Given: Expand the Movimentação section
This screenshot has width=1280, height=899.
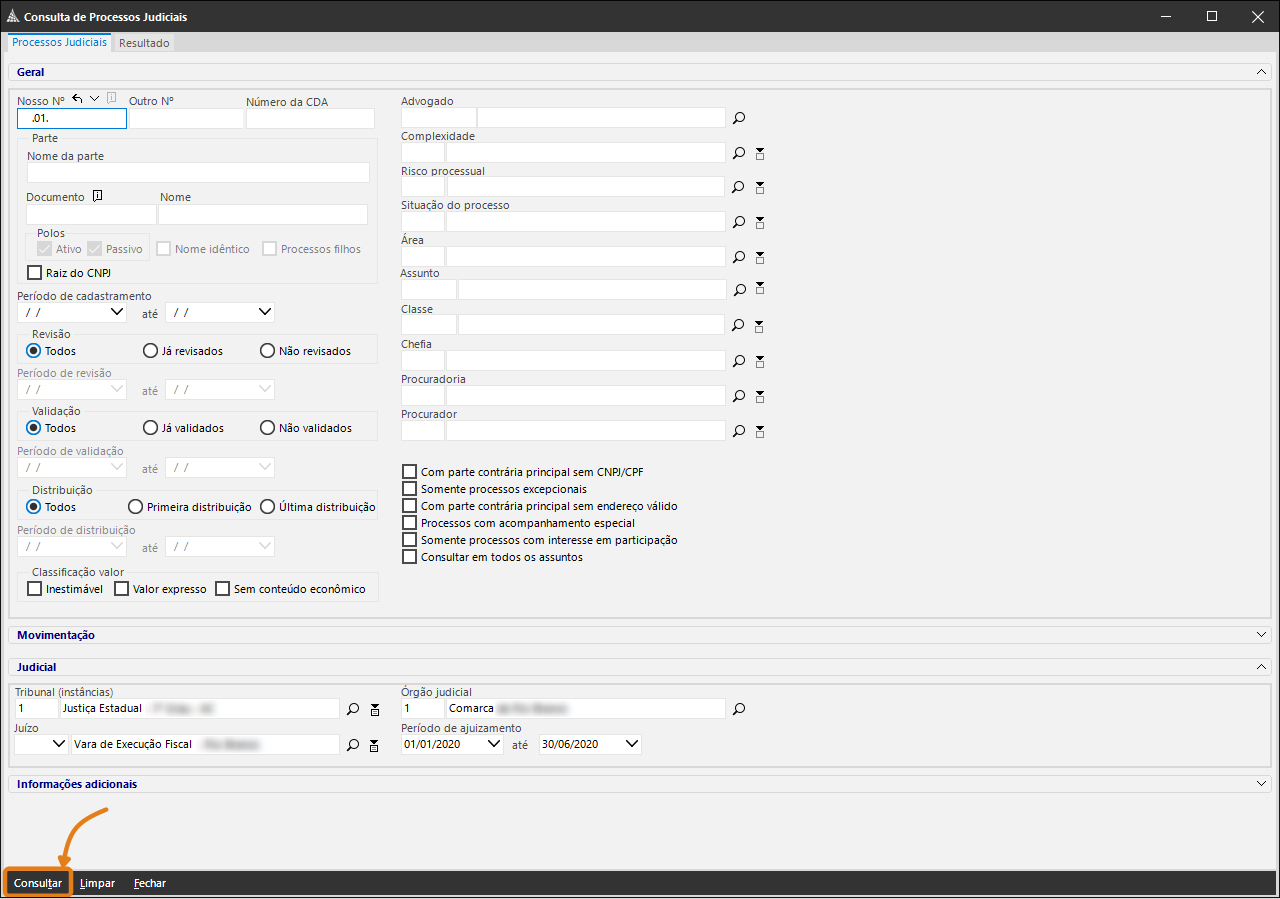Looking at the screenshot, I should pyautogui.click(x=1261, y=635).
